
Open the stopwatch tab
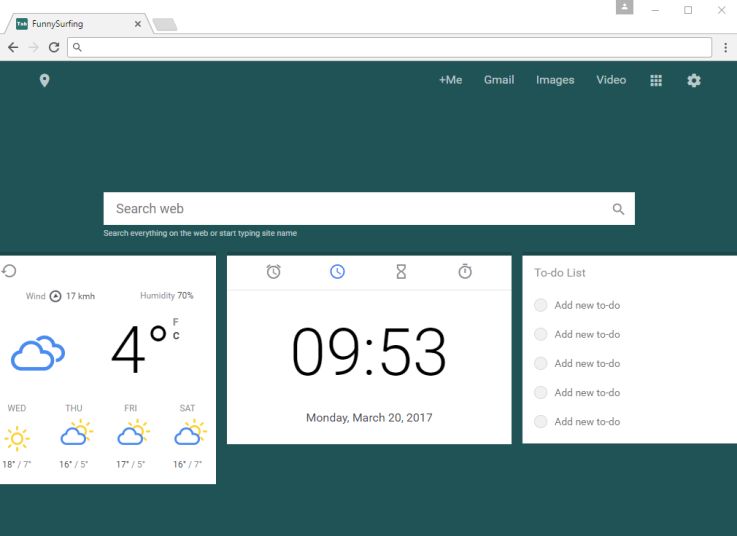[465, 271]
